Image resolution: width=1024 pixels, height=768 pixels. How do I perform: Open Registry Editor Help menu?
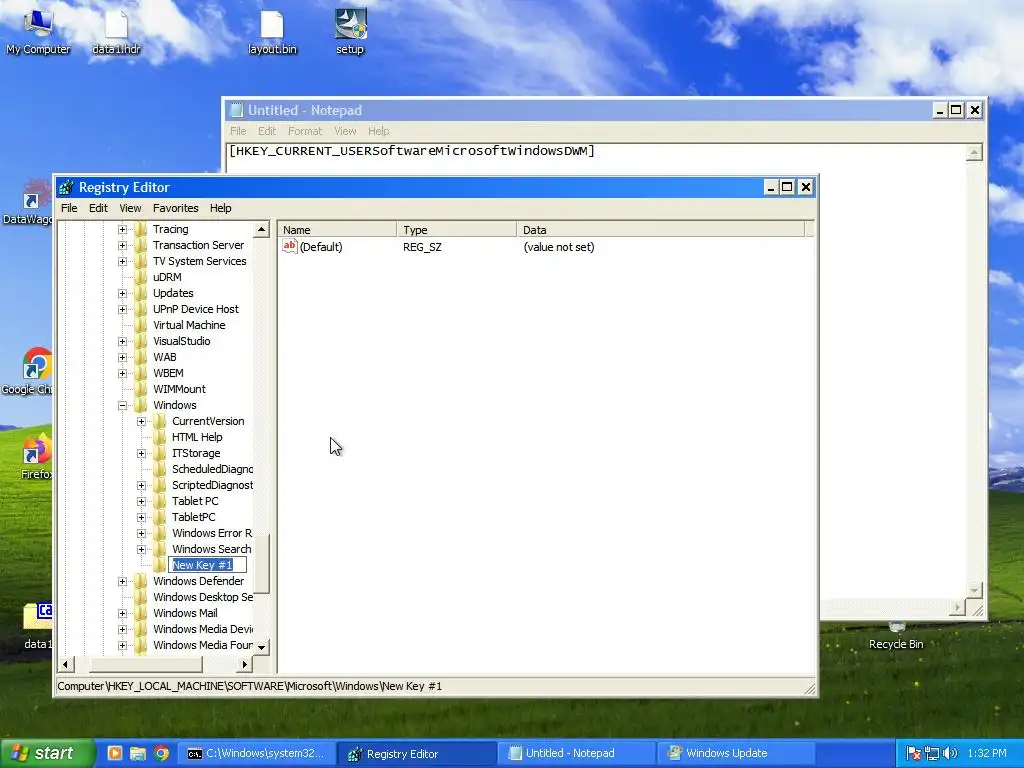221,208
